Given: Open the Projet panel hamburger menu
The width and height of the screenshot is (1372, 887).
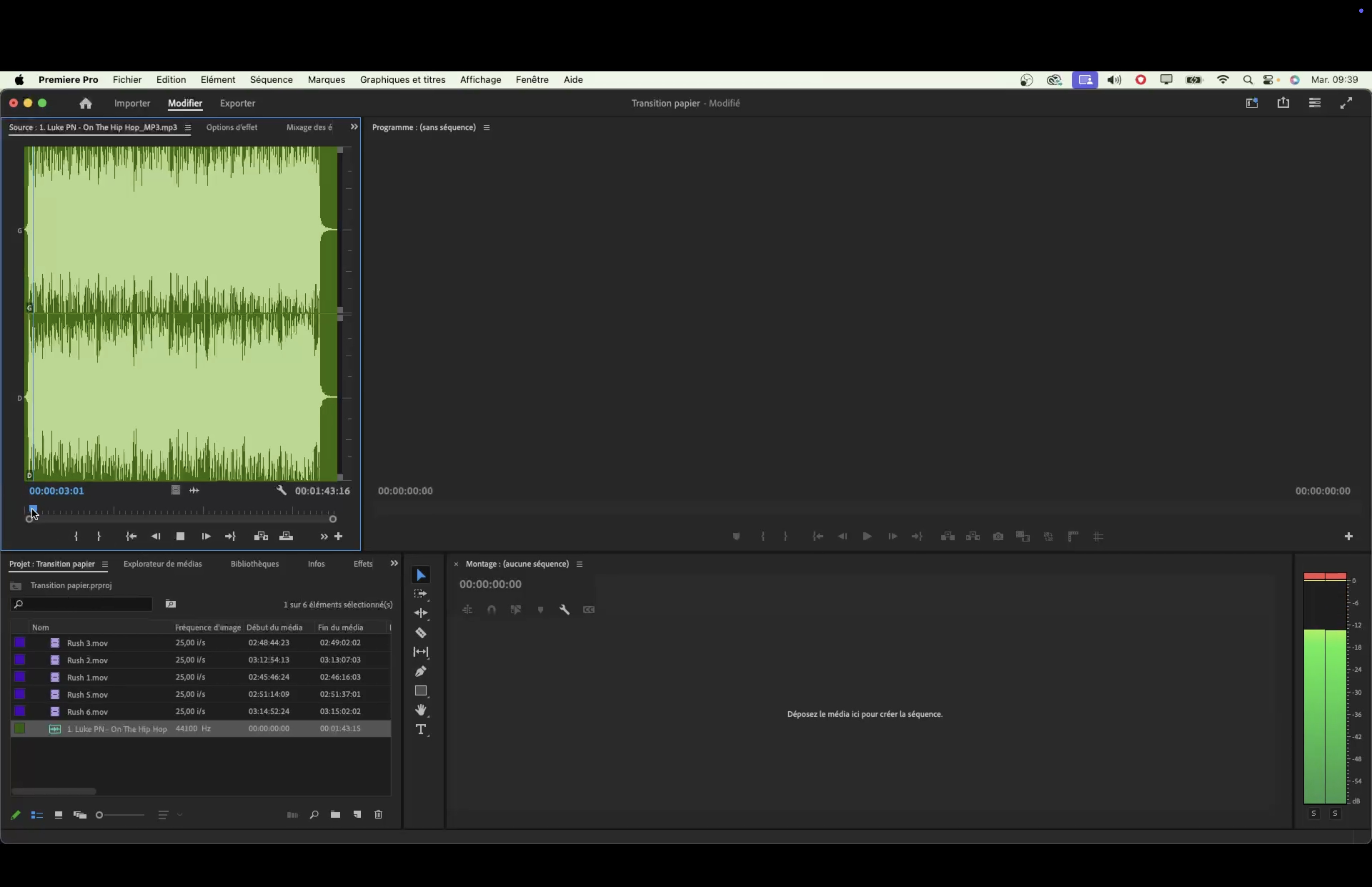Looking at the screenshot, I should (x=105, y=564).
